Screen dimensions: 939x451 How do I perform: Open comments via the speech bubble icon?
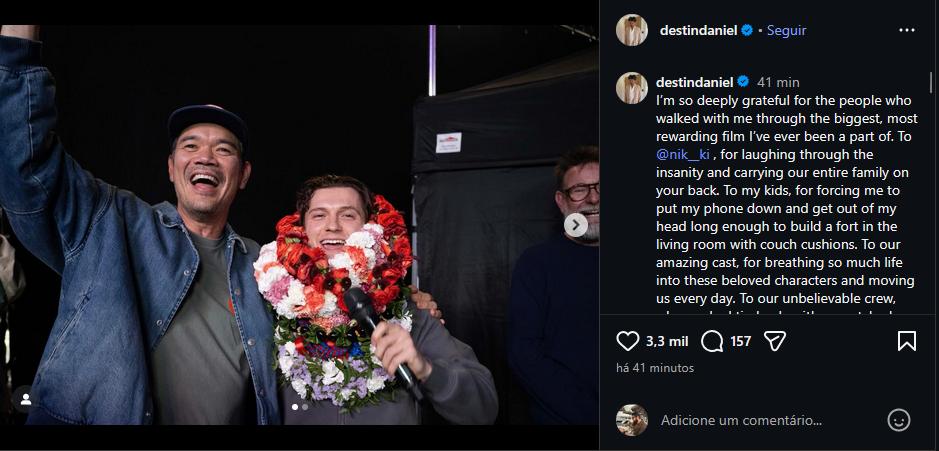click(x=713, y=341)
